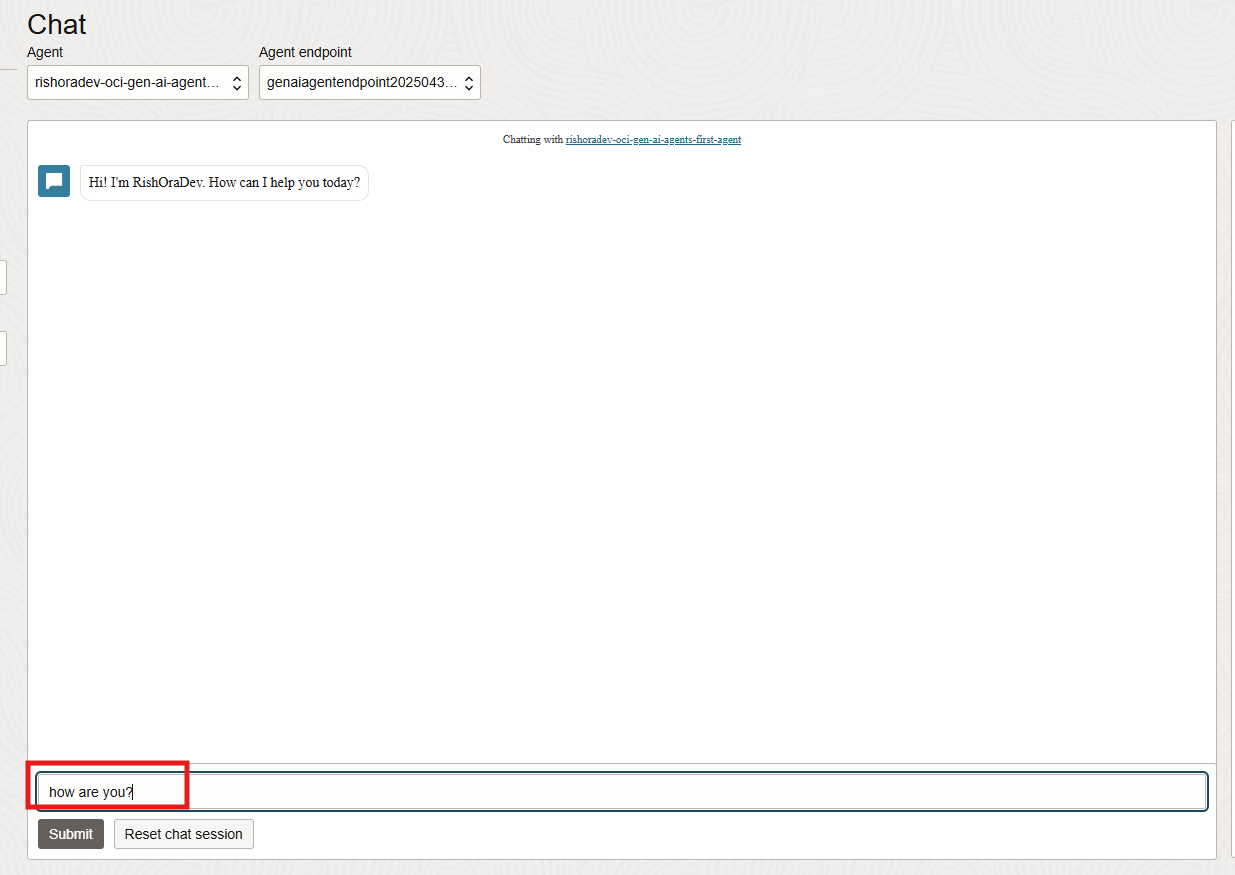Click the agent chat bubble avatar icon

click(x=54, y=181)
